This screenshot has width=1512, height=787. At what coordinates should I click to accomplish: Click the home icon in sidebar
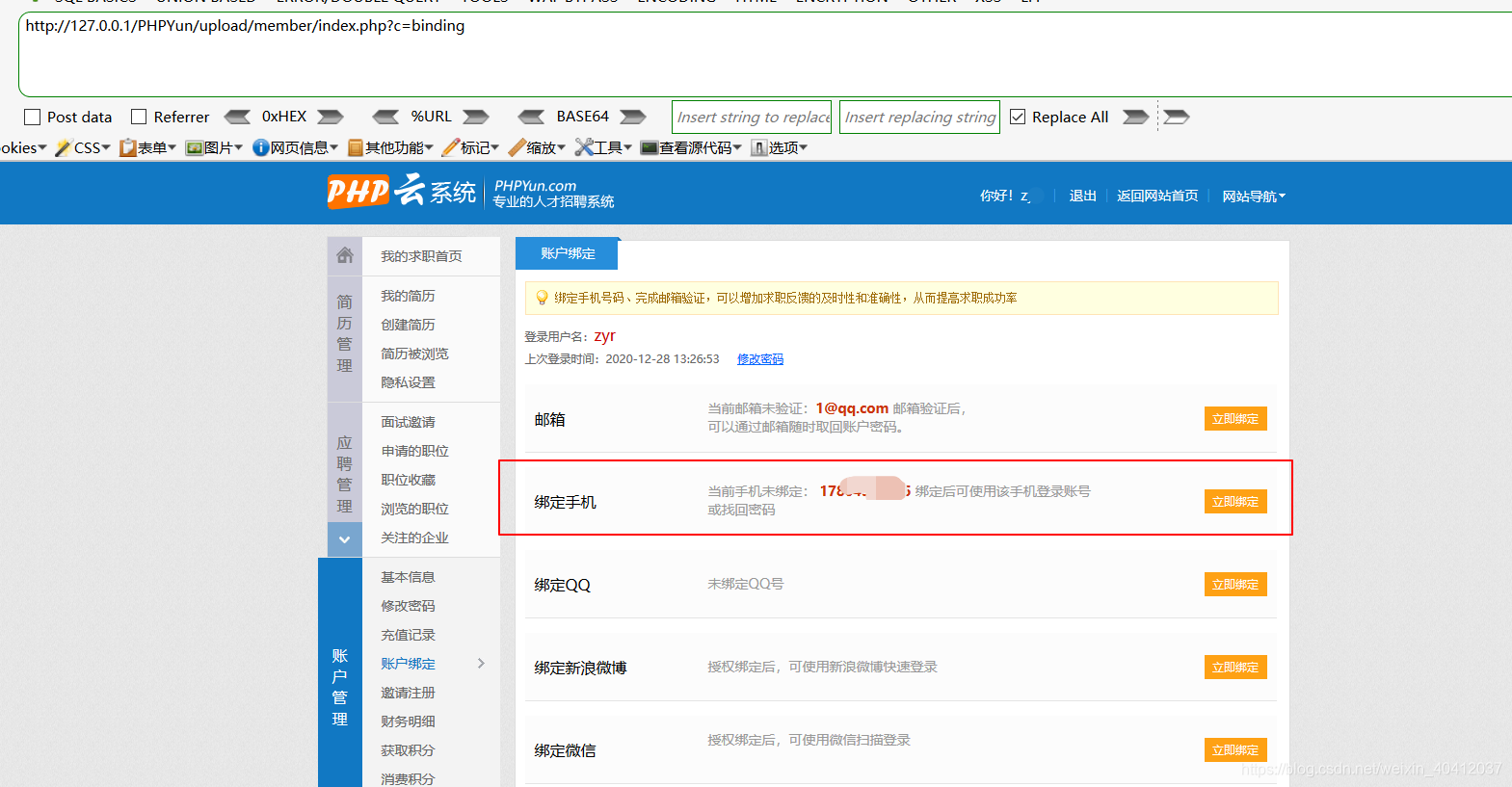click(344, 255)
